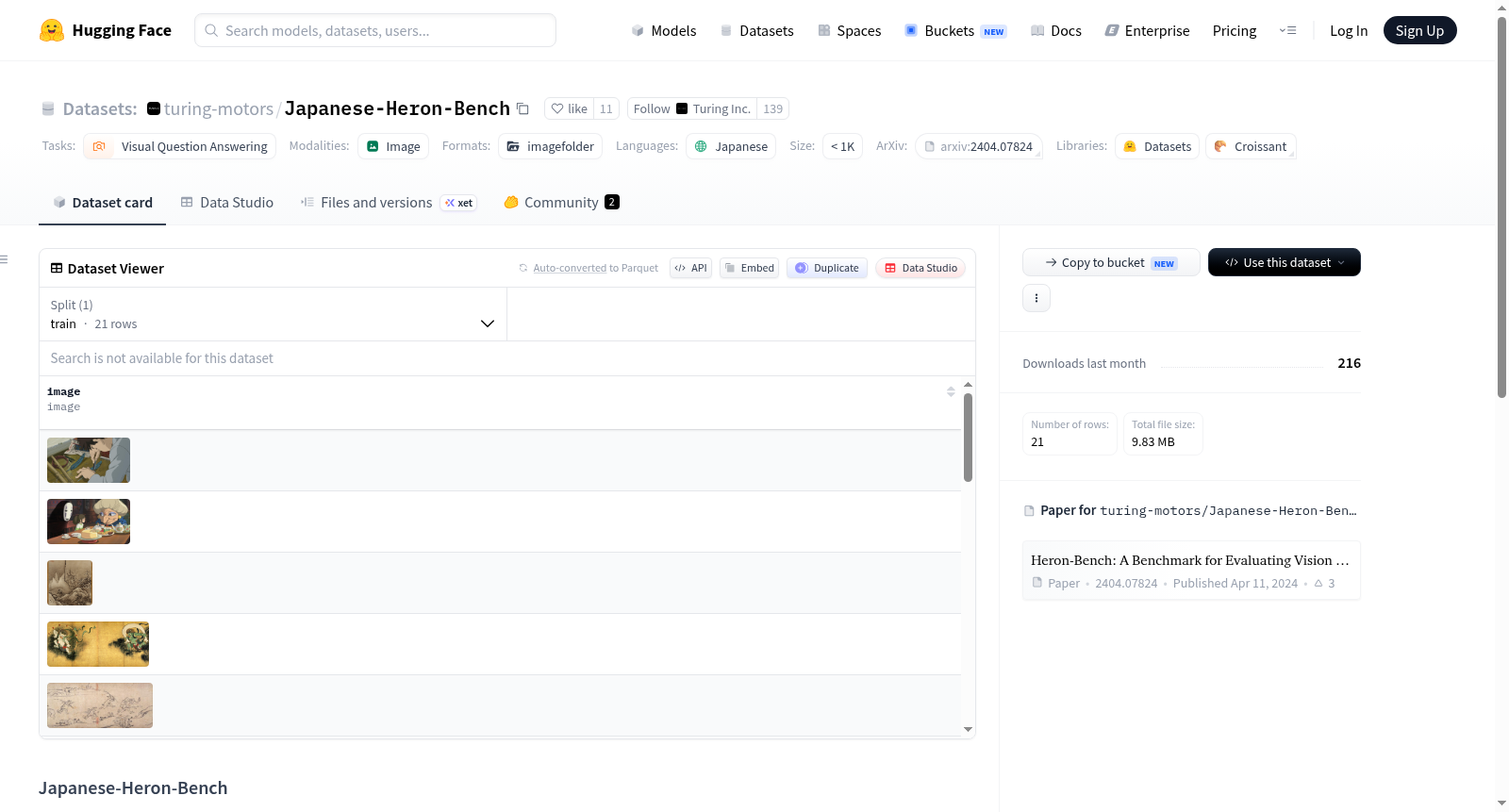The height and width of the screenshot is (812, 1509).
Task: Open the Heron-Bench paper card
Action: pyautogui.click(x=1191, y=571)
